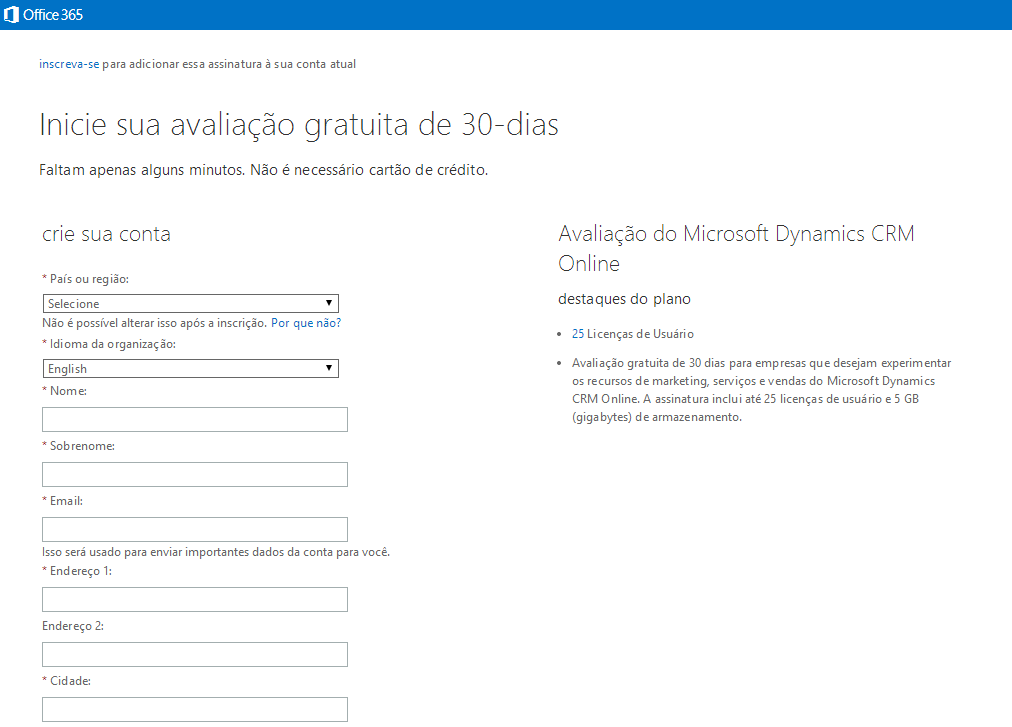This screenshot has width=1012, height=727.
Task: Click inside the "Nome" input field
Action: 194,419
